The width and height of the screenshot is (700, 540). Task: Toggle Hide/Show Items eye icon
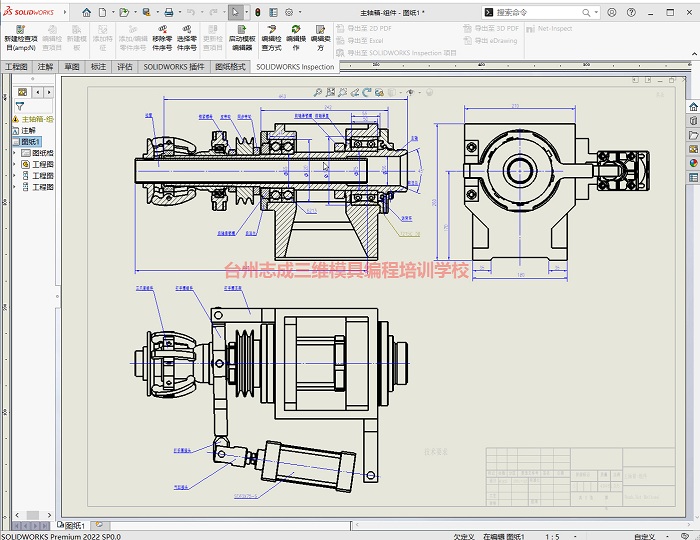(410, 92)
